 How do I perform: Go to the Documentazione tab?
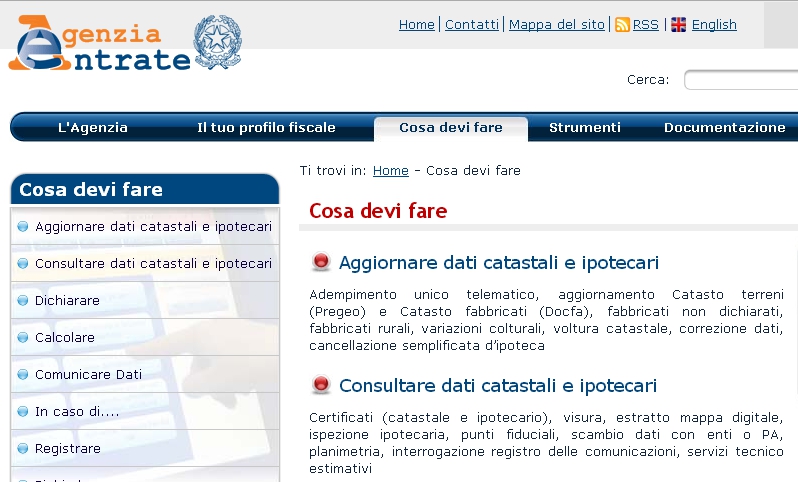(x=724, y=128)
